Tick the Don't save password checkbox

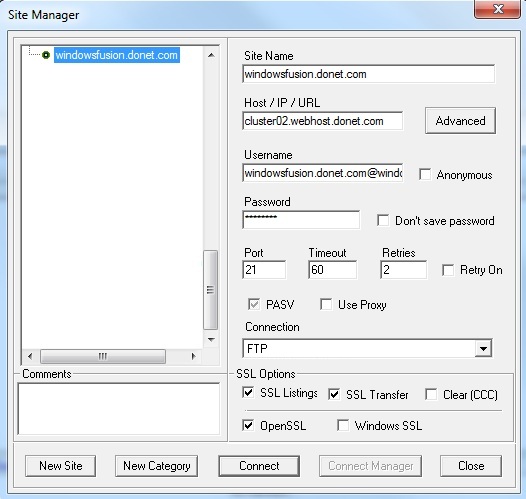pyautogui.click(x=383, y=220)
